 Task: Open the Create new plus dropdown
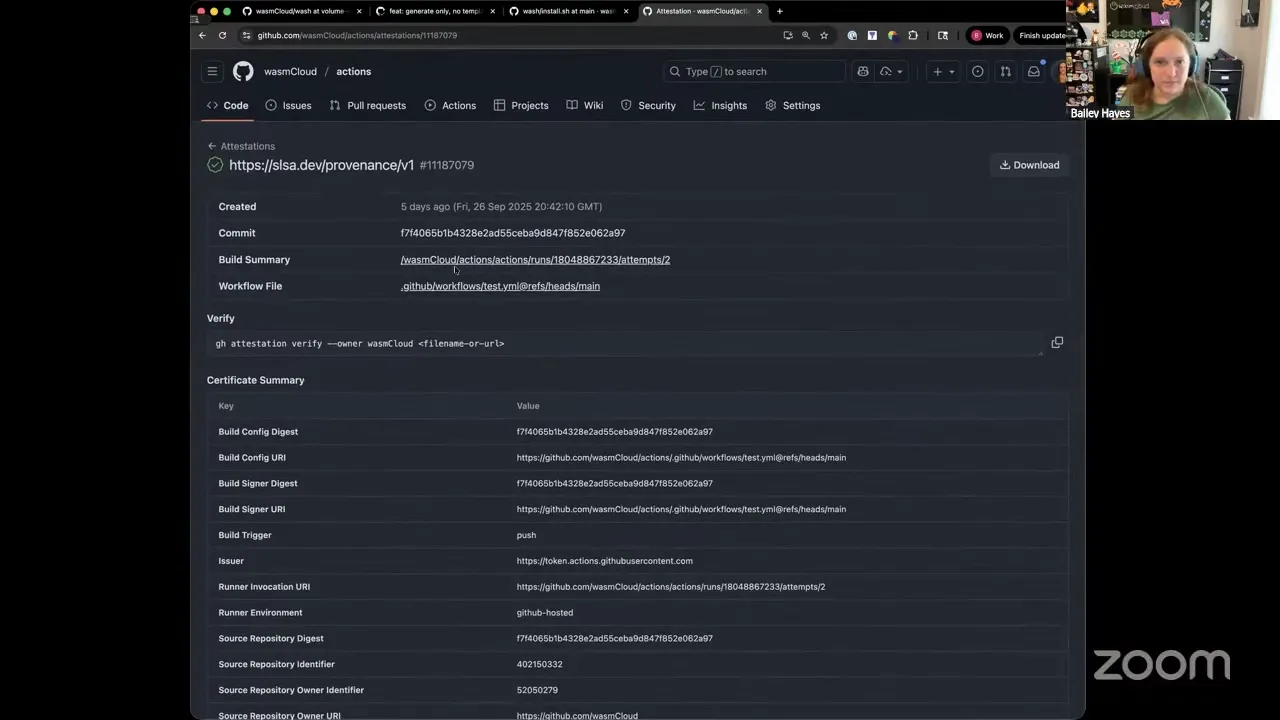[943, 72]
